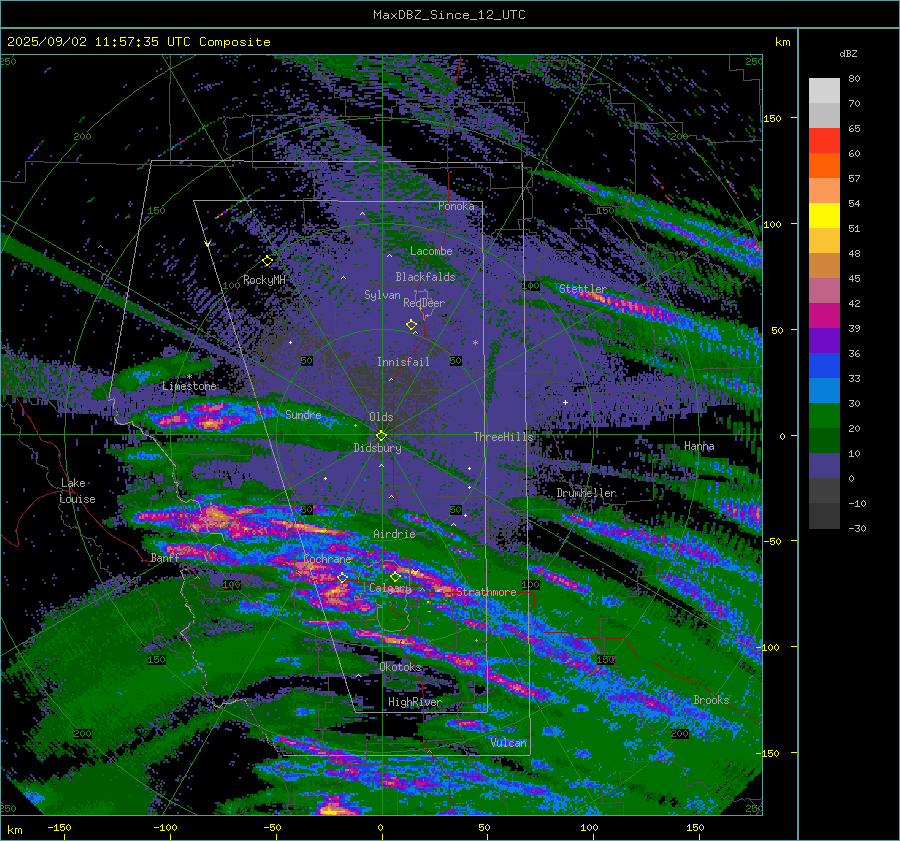Click the yellow diamond marker above RockyMH
Screen dimensions: 900x841
[x=267, y=261]
